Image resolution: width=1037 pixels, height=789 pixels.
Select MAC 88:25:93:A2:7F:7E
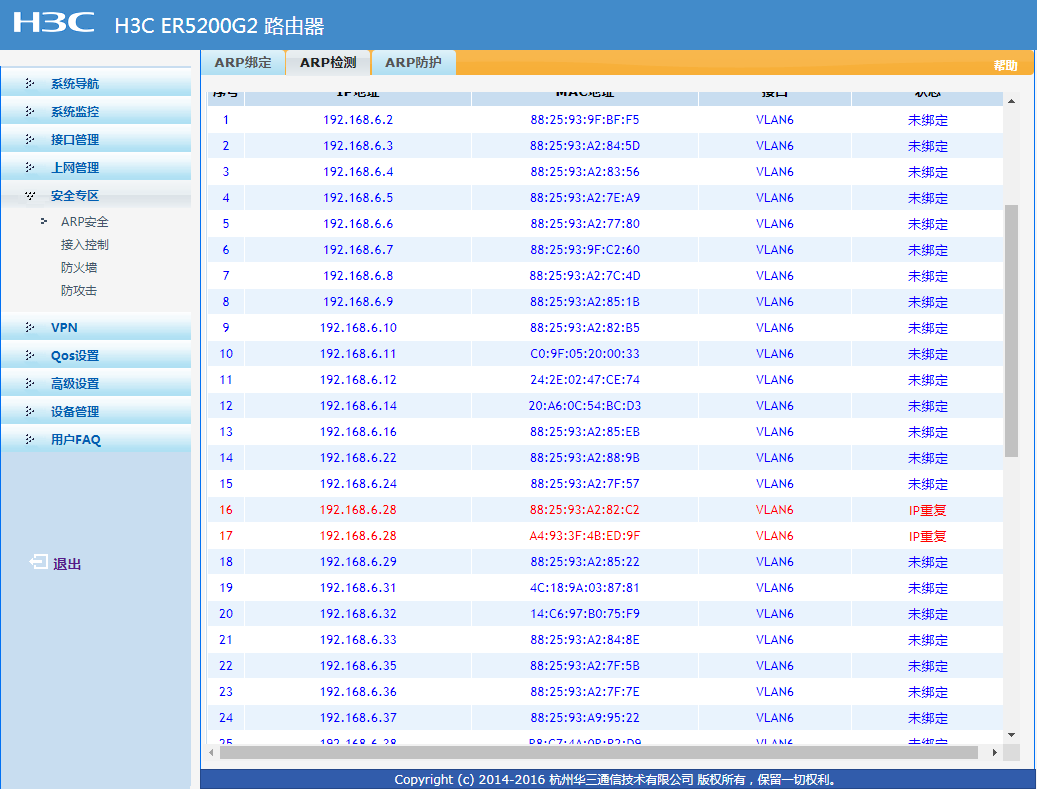click(585, 692)
